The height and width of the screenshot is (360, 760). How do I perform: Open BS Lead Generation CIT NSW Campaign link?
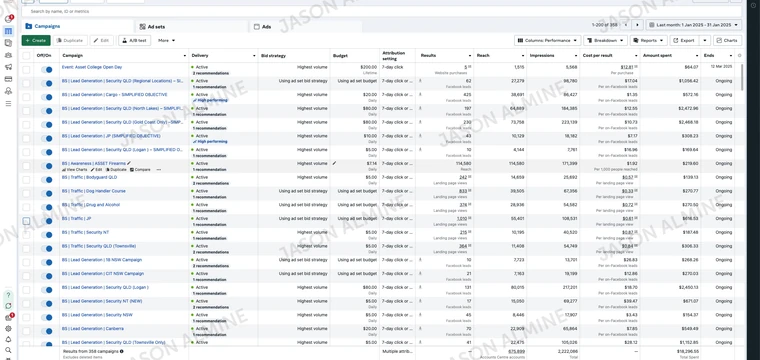(103, 274)
